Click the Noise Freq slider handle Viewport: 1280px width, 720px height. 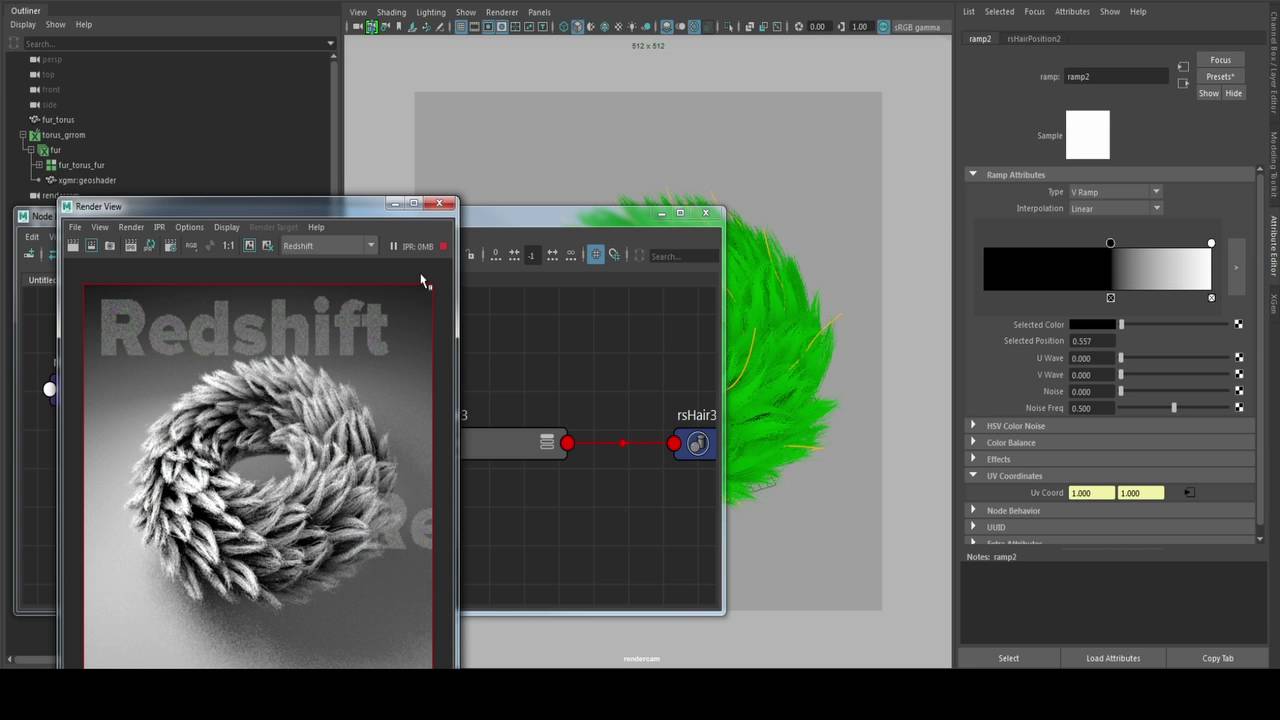point(1174,408)
